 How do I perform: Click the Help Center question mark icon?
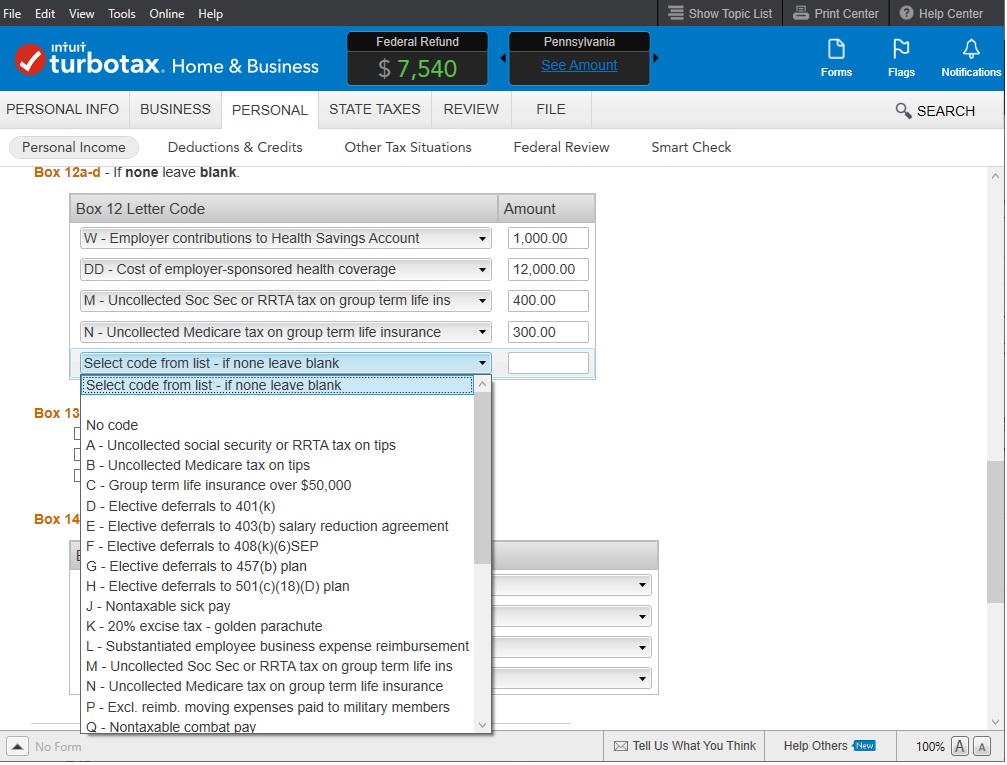point(906,13)
